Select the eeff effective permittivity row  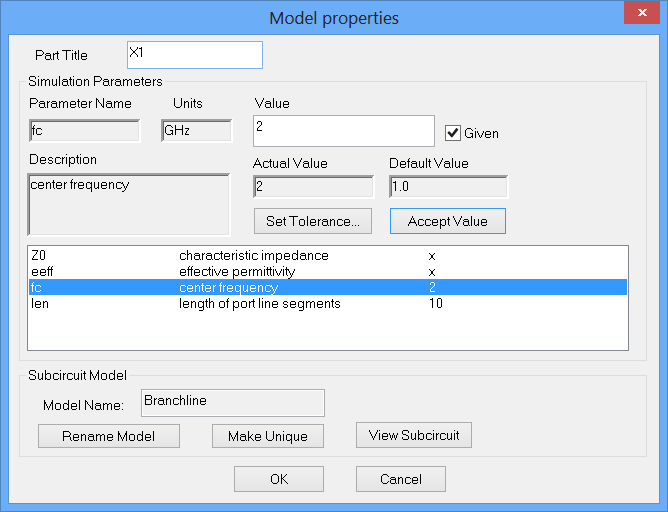(x=327, y=272)
